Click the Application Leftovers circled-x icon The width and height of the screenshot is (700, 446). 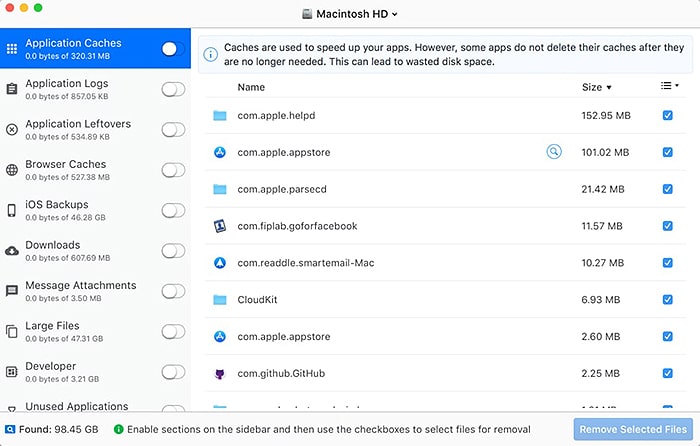12,129
